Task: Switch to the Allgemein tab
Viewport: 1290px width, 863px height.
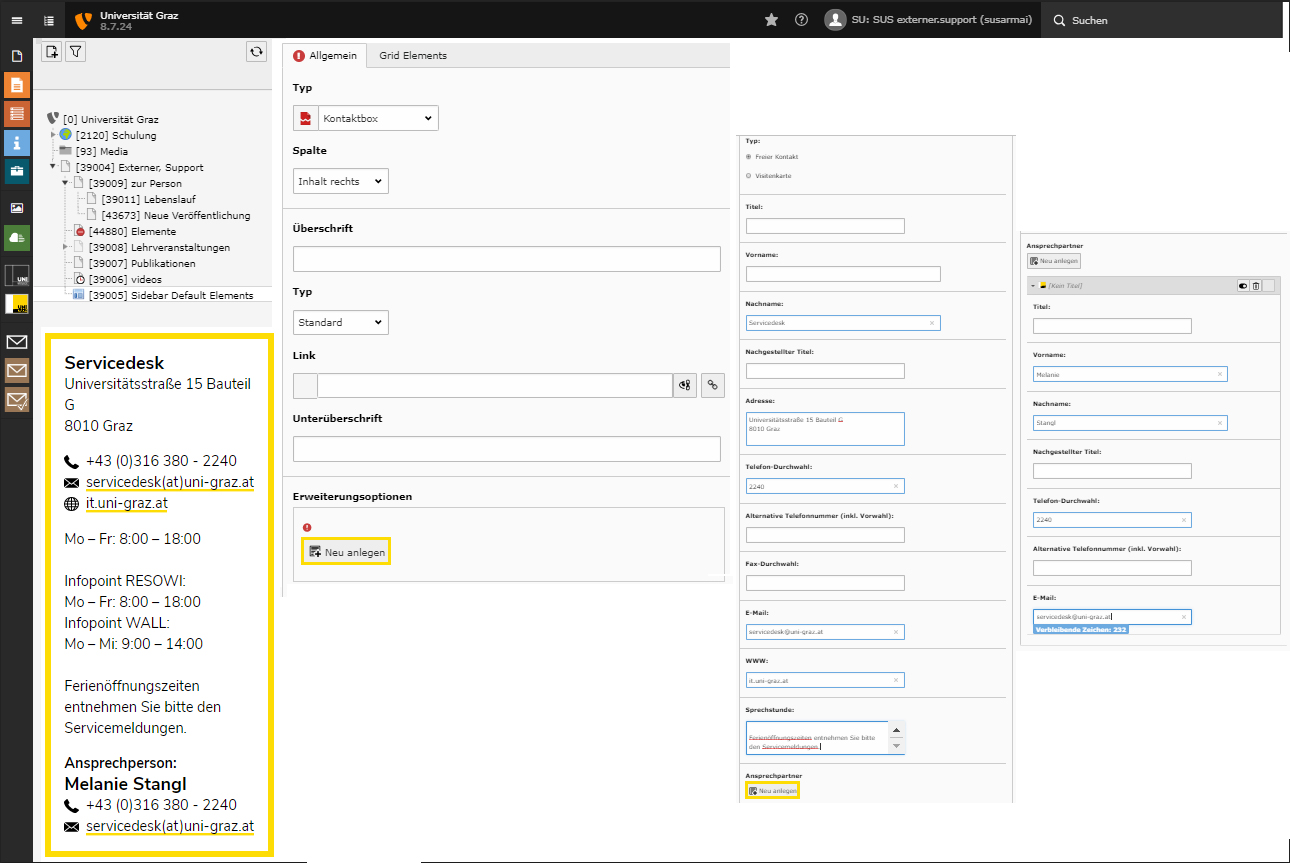Action: click(x=326, y=56)
